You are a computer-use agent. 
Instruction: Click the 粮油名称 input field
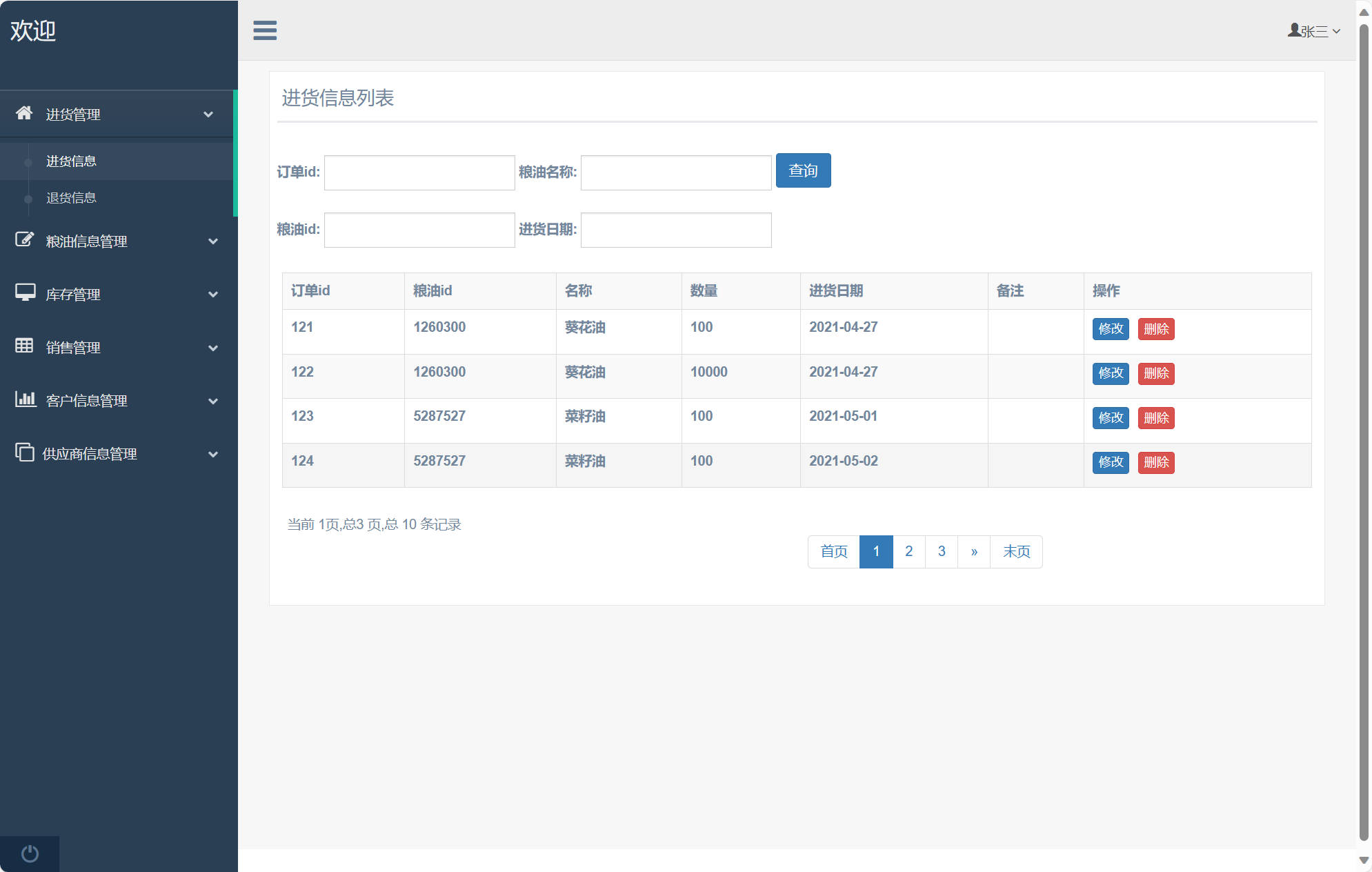[x=675, y=172]
